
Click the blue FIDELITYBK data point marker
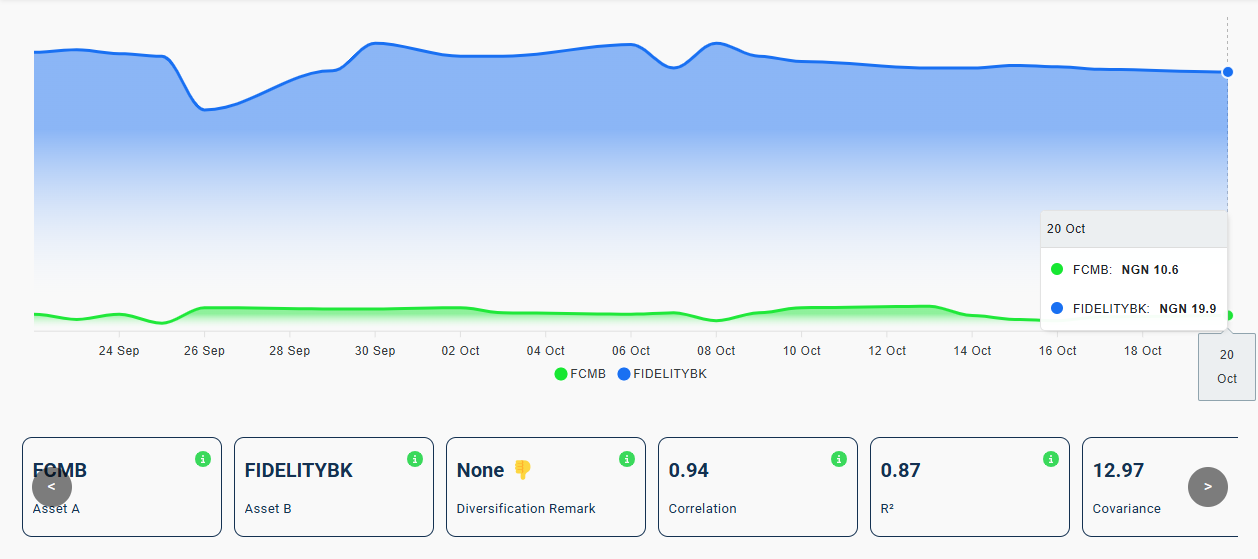click(1227, 72)
